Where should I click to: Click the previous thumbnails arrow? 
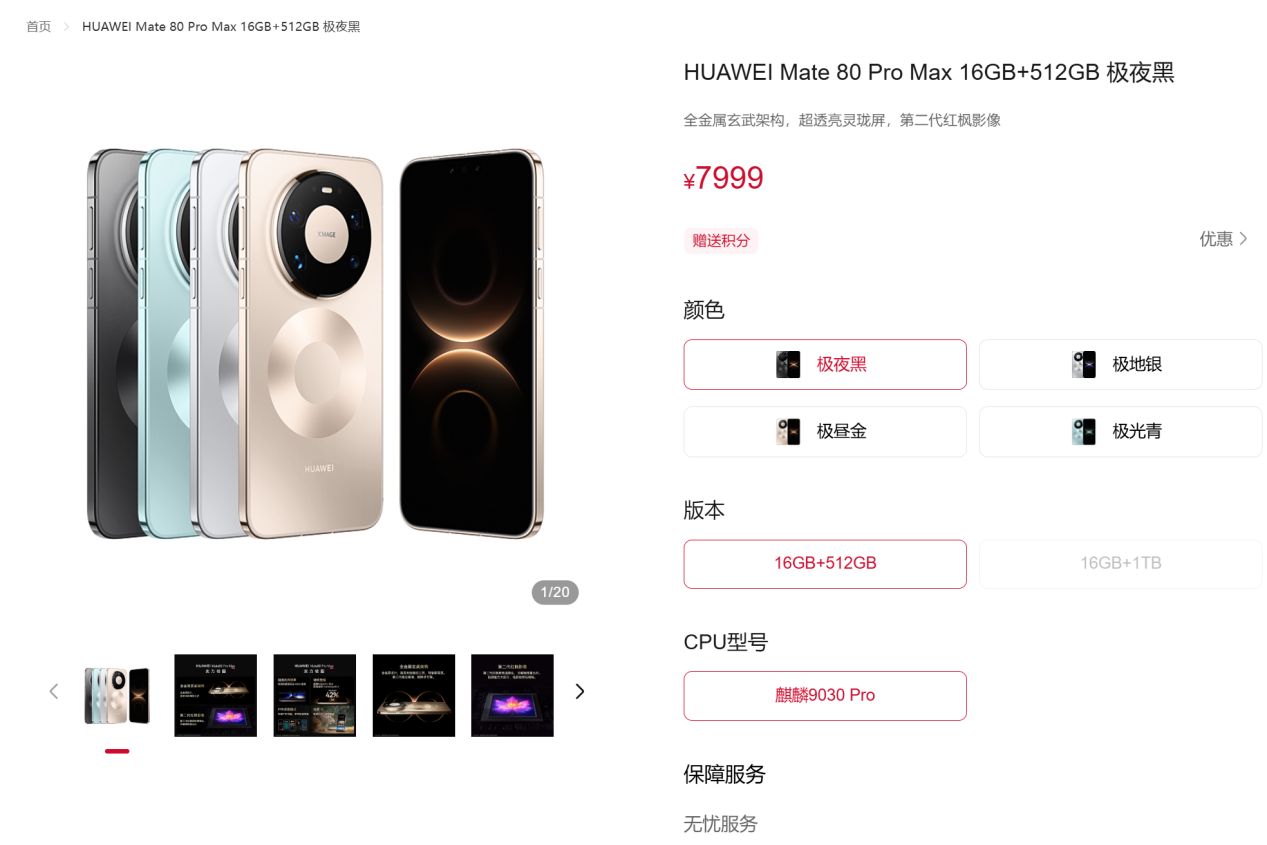point(54,691)
